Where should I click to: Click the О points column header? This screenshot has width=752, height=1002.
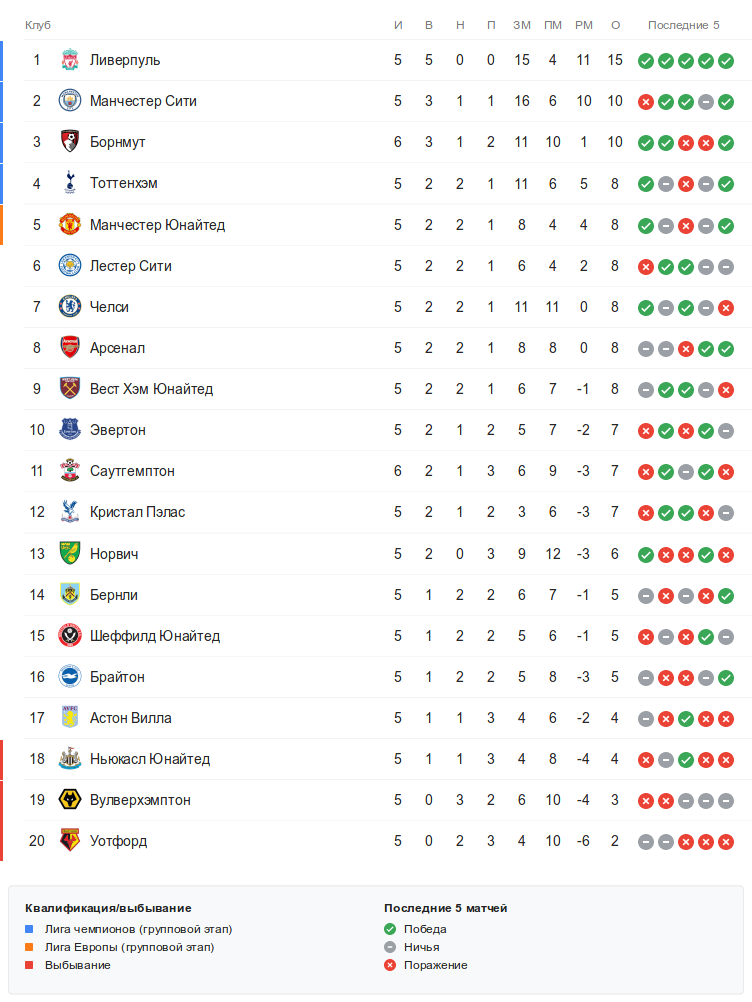click(x=615, y=25)
